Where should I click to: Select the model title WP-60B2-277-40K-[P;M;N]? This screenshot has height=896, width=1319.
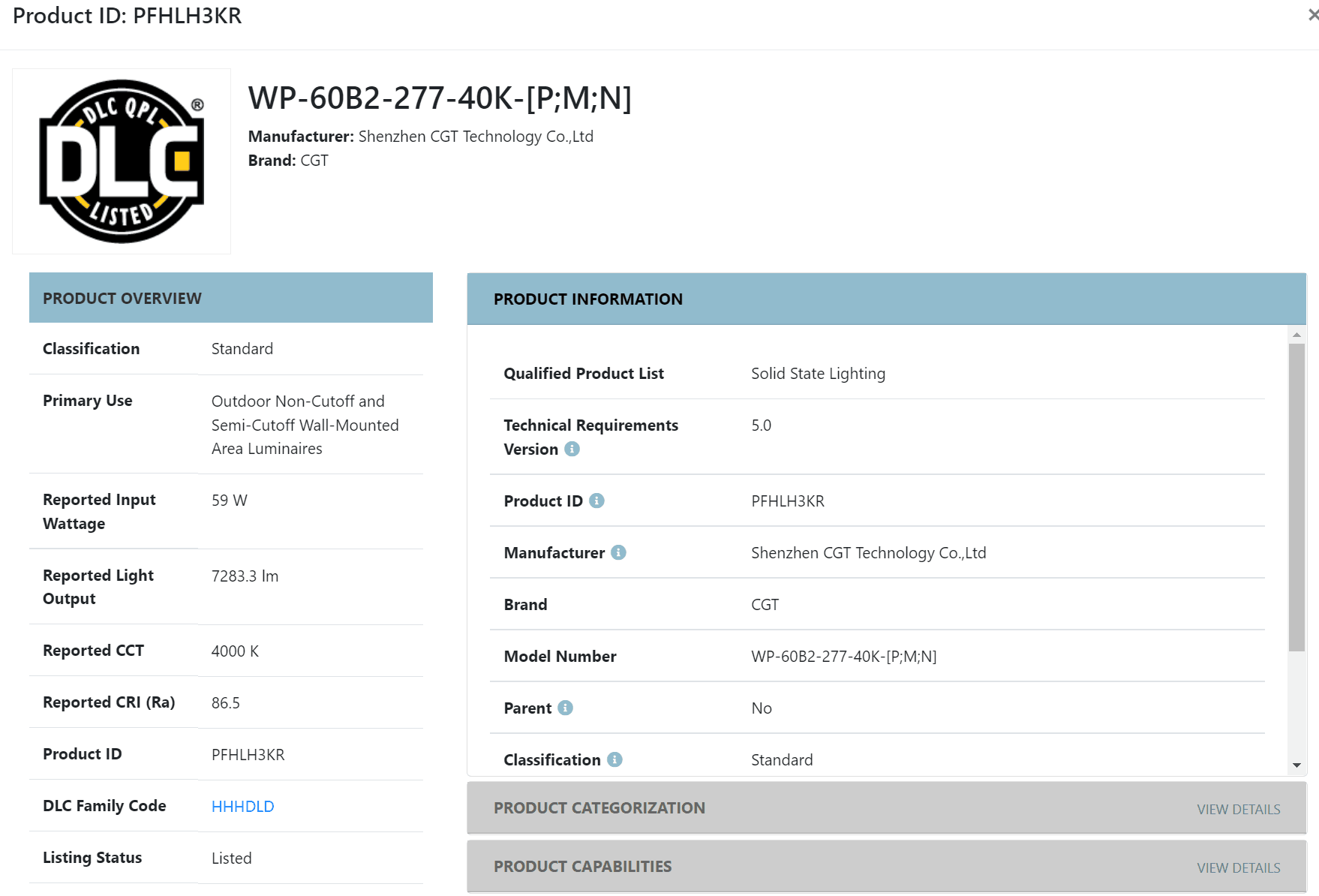pos(440,98)
